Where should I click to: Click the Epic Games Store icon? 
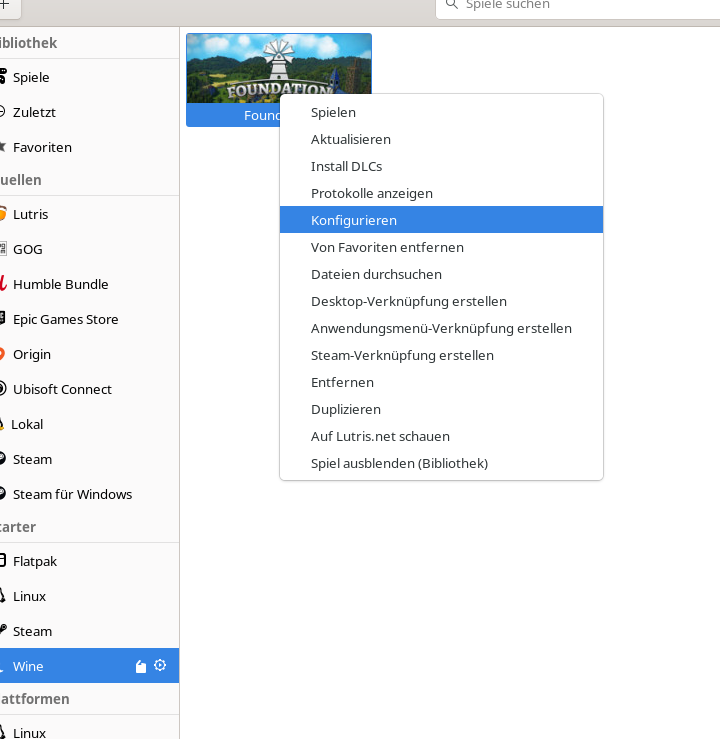point(3,318)
